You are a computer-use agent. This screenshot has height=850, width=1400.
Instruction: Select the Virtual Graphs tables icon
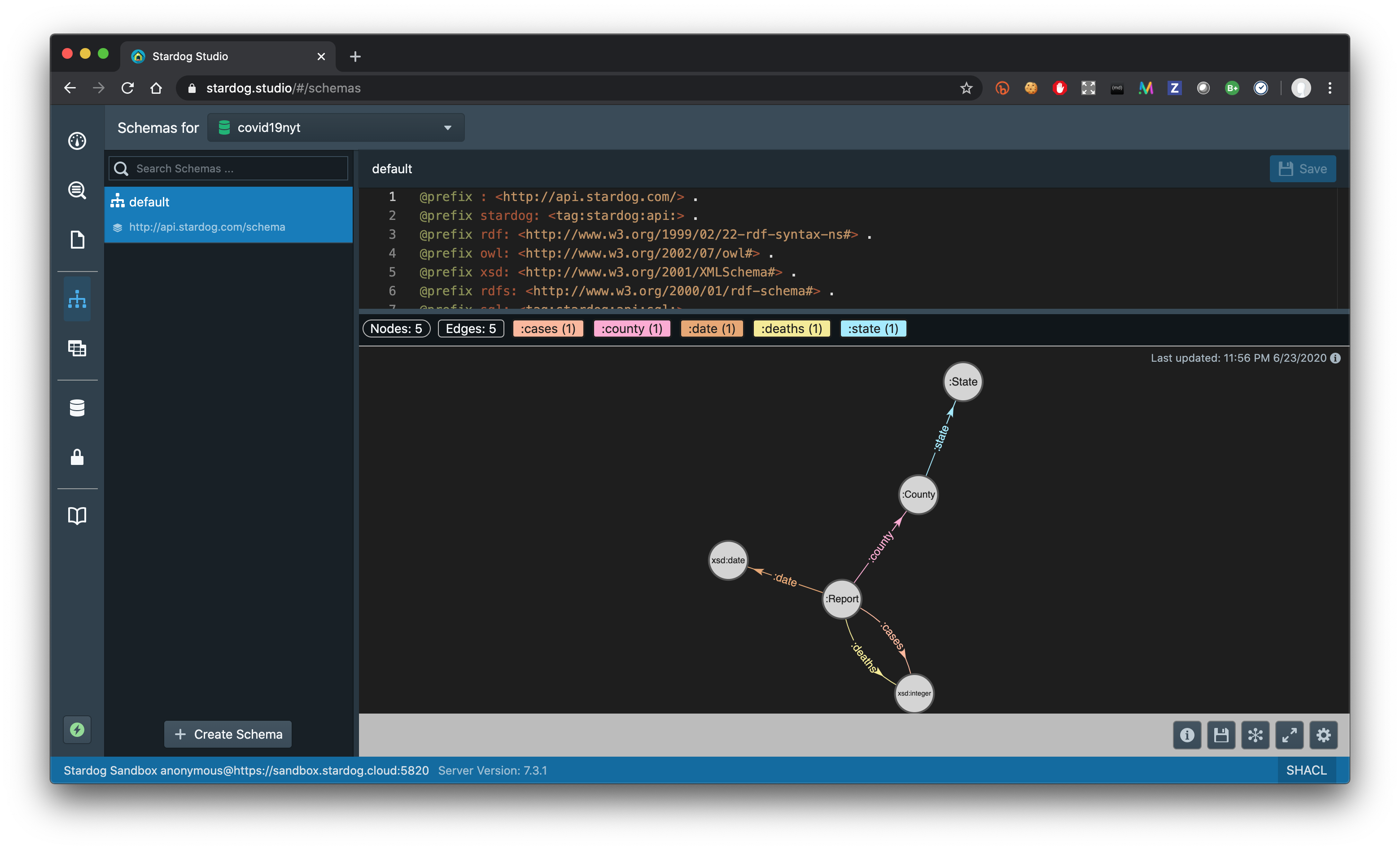click(x=77, y=348)
